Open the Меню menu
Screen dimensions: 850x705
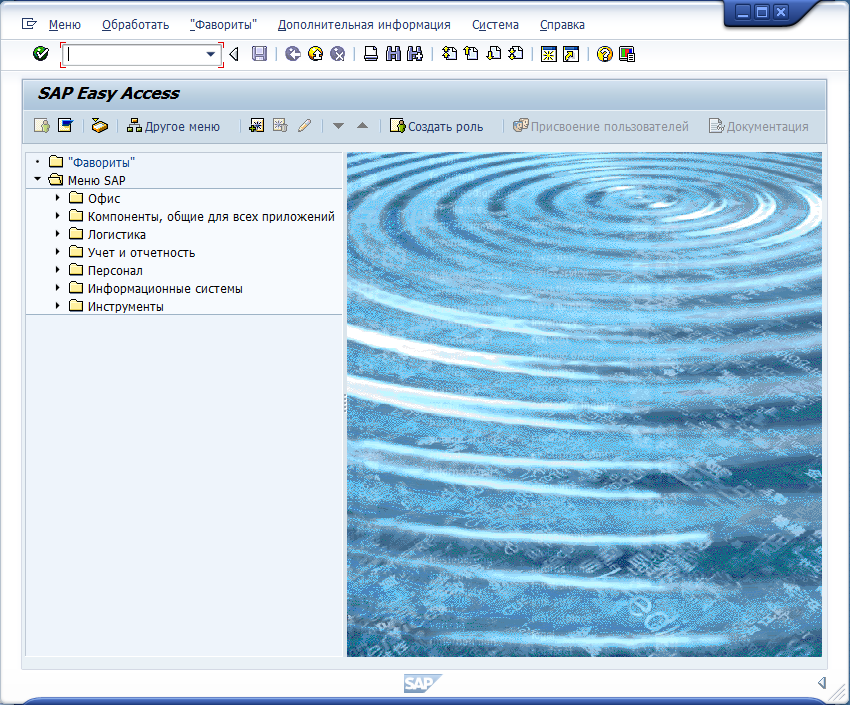click(65, 25)
